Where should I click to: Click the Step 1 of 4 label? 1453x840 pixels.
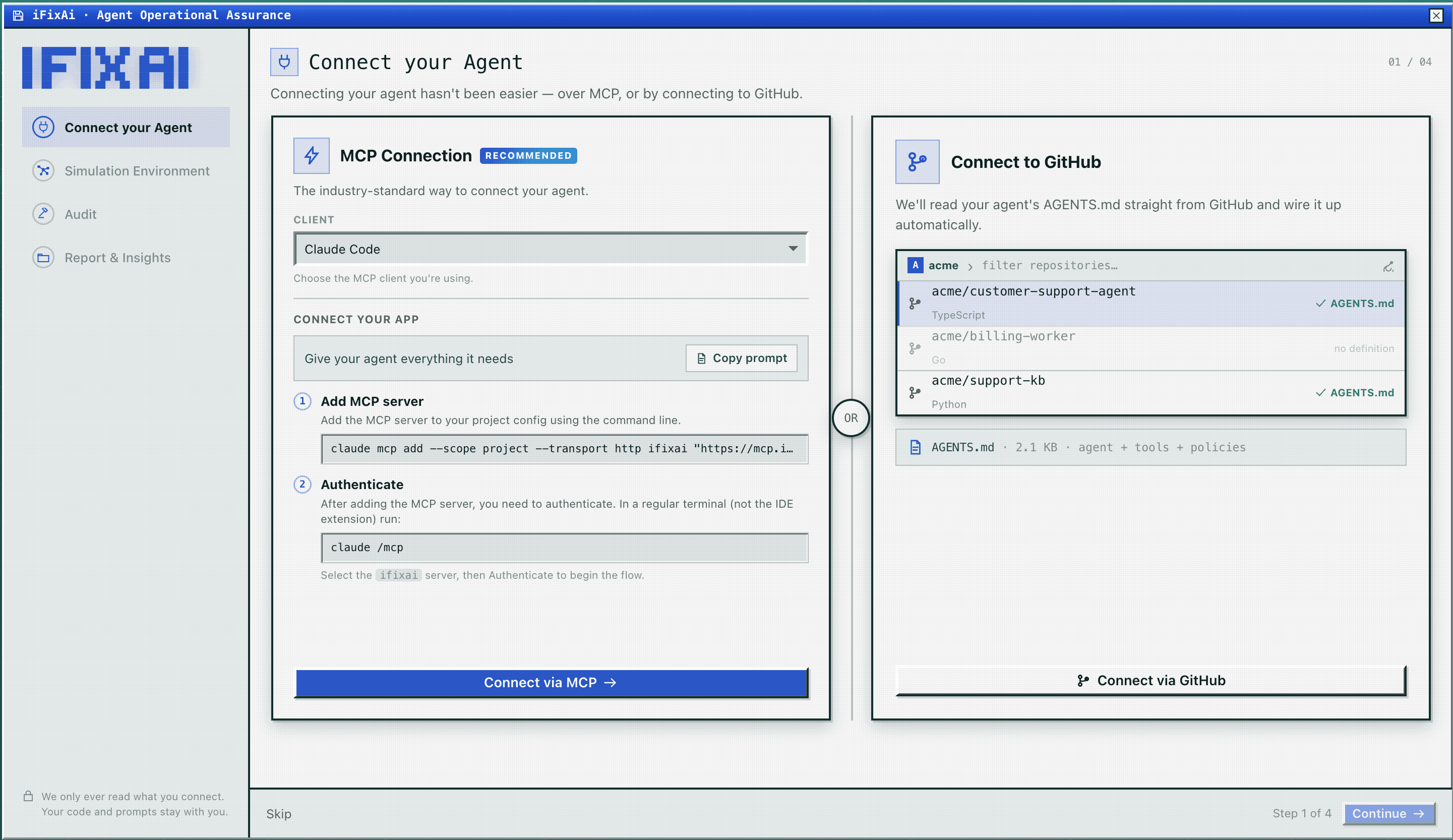click(1302, 813)
